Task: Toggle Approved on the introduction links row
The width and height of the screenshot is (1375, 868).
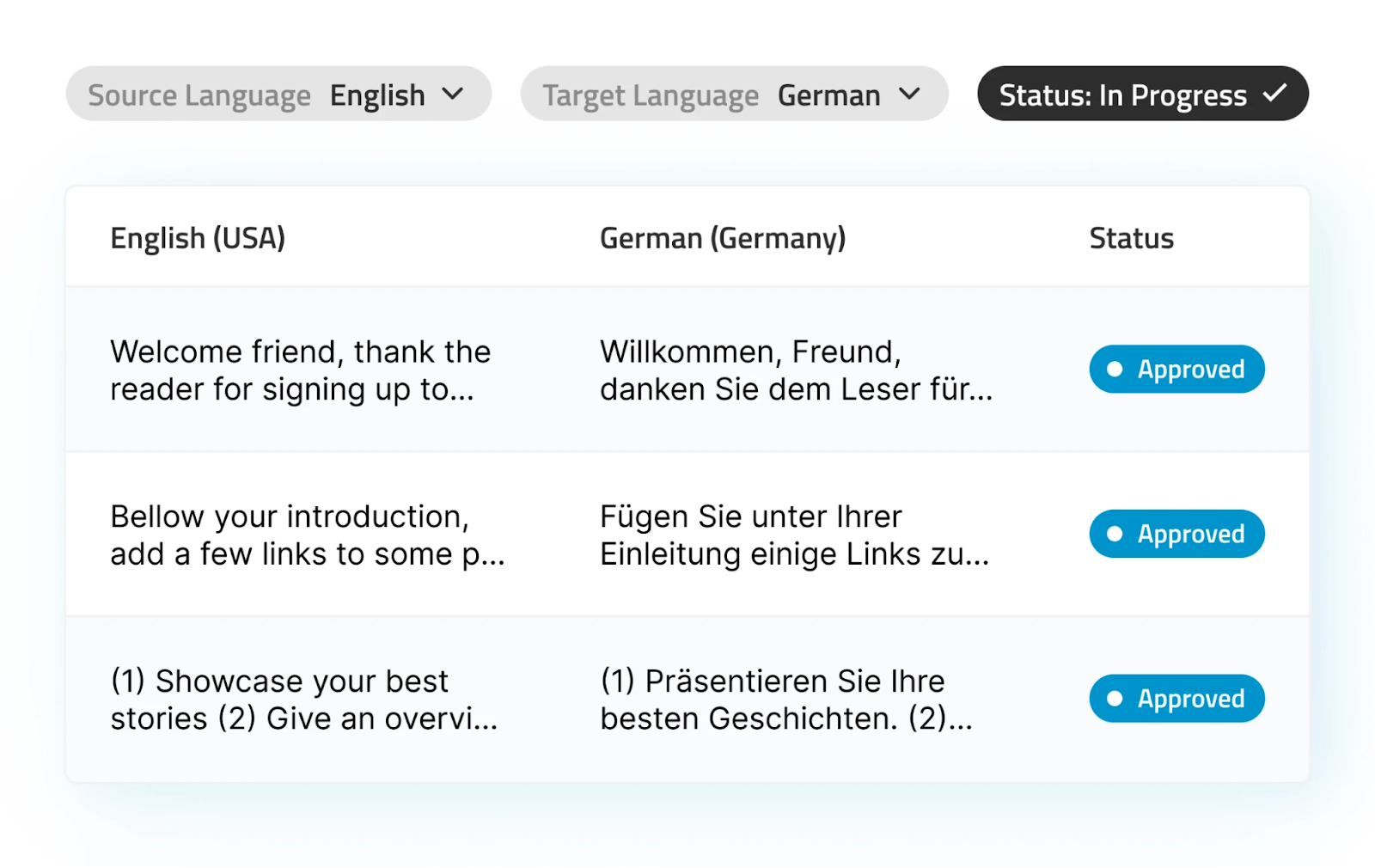Action: (1176, 534)
